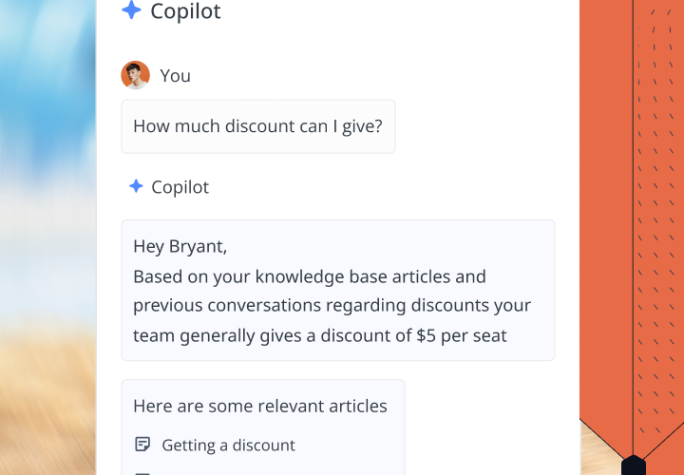Click the article icon beside Getting a discount
684x475 pixels.
pyautogui.click(x=142, y=445)
